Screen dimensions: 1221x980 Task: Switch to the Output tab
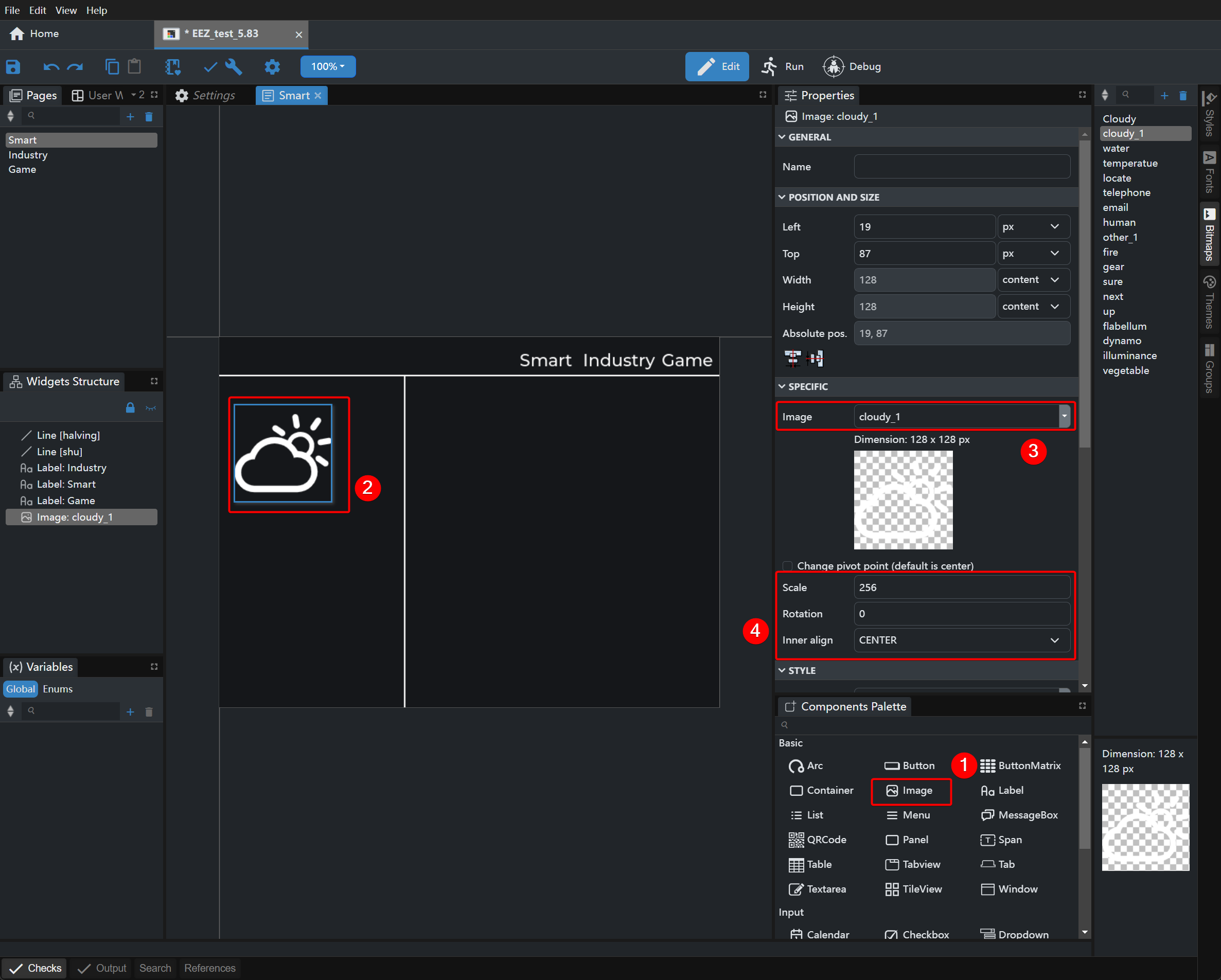click(102, 968)
